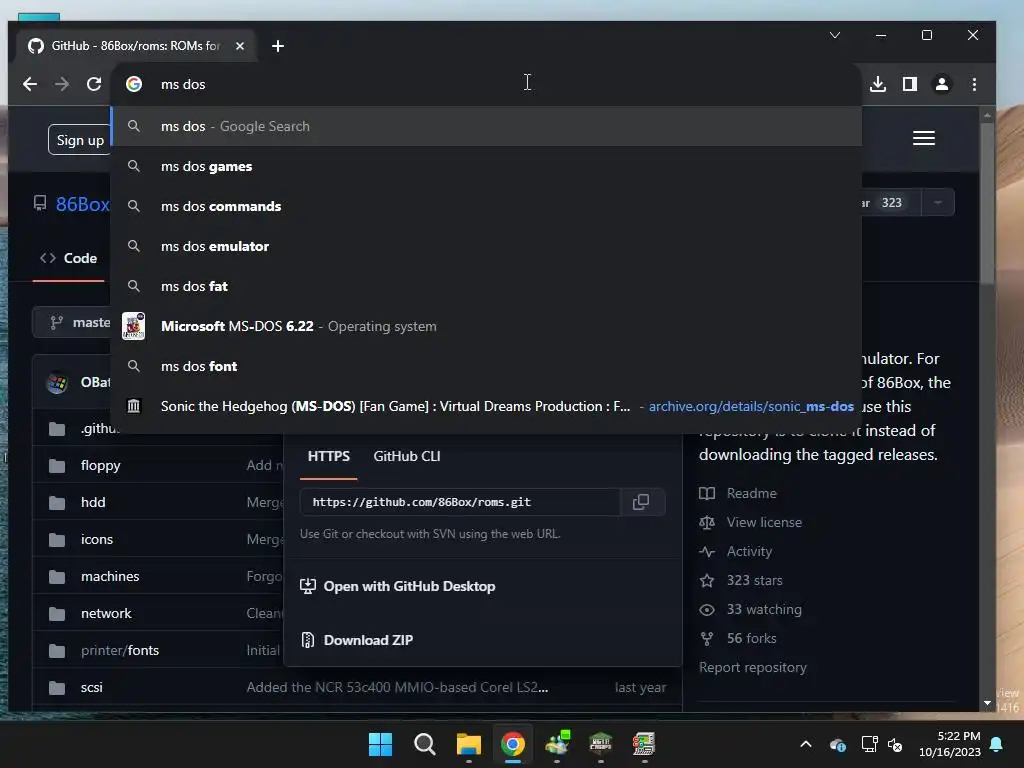
Task: Open the Windows Start menu
Action: click(380, 744)
